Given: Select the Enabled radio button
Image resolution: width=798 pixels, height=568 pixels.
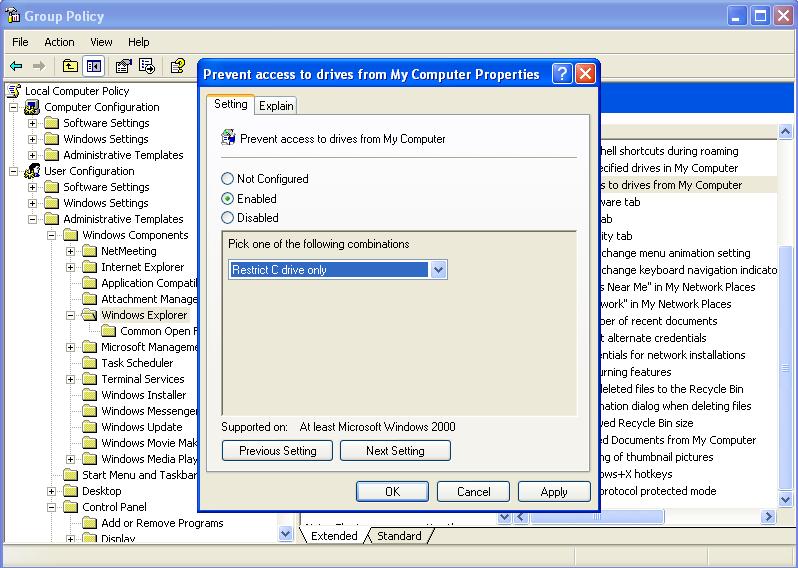Looking at the screenshot, I should (x=227, y=198).
